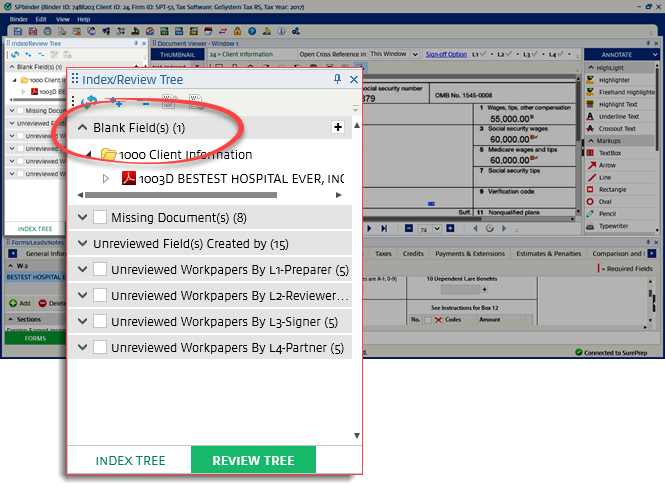Image resolution: width=665 pixels, height=490 pixels.
Task: Collapse the Blank Field(s) section
Action: tap(83, 128)
